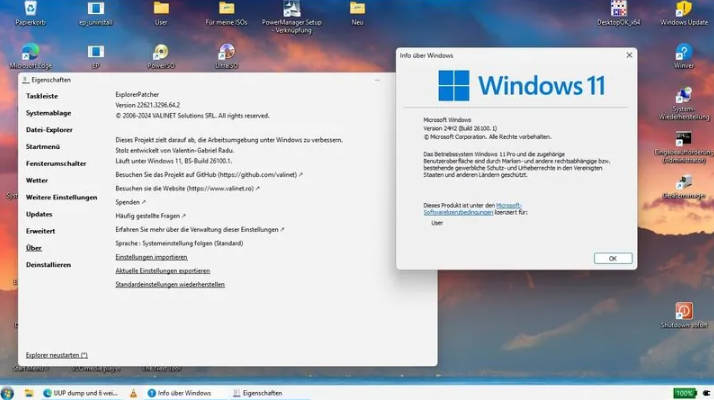Select Fensterumschalter section
Screen dimensions: 714x400
tap(56, 164)
